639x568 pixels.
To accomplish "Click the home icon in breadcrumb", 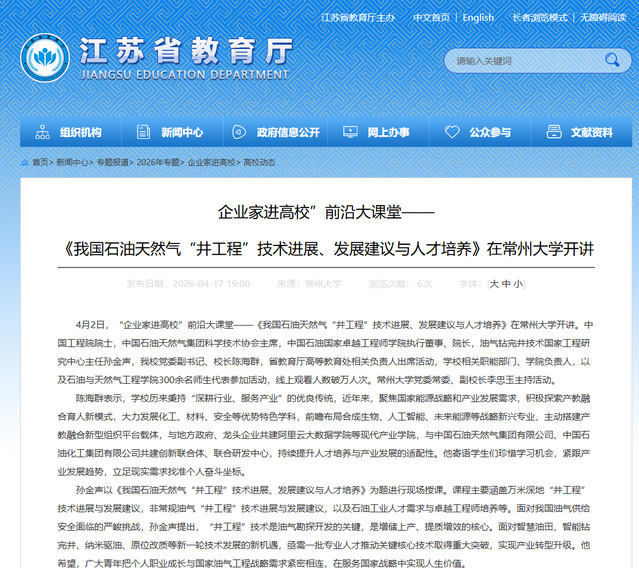I will click(24, 162).
